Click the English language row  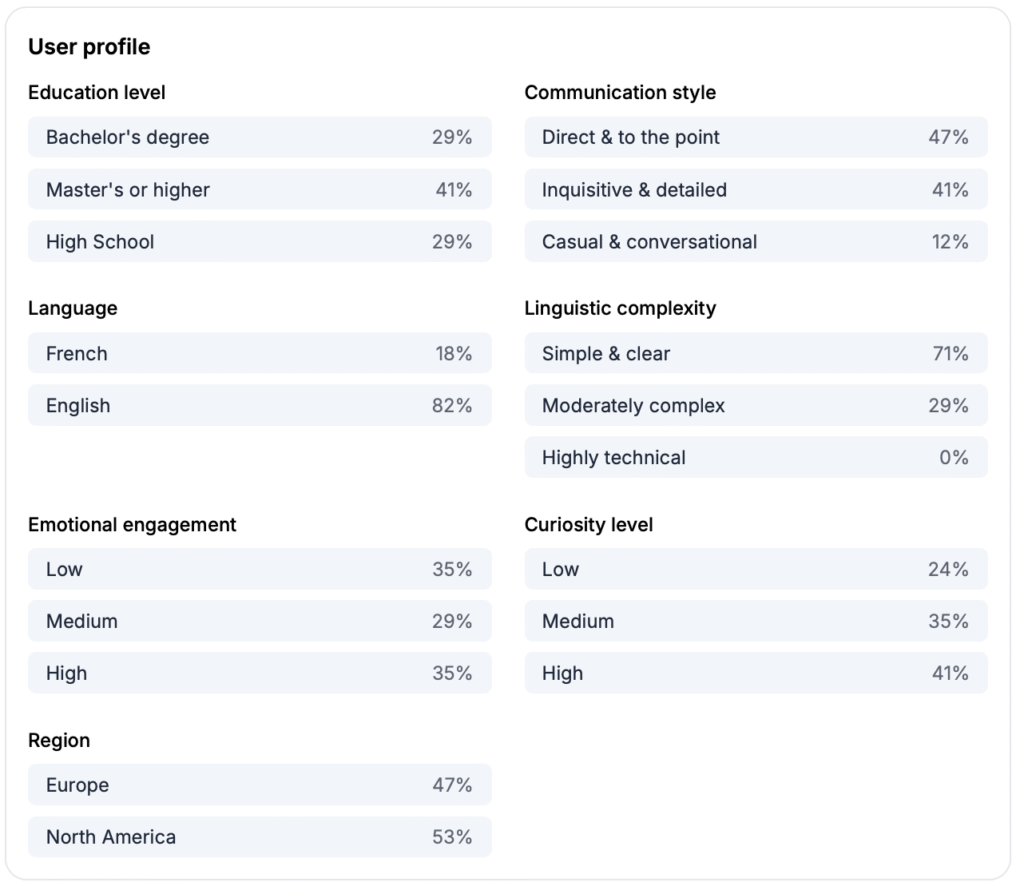(x=259, y=405)
